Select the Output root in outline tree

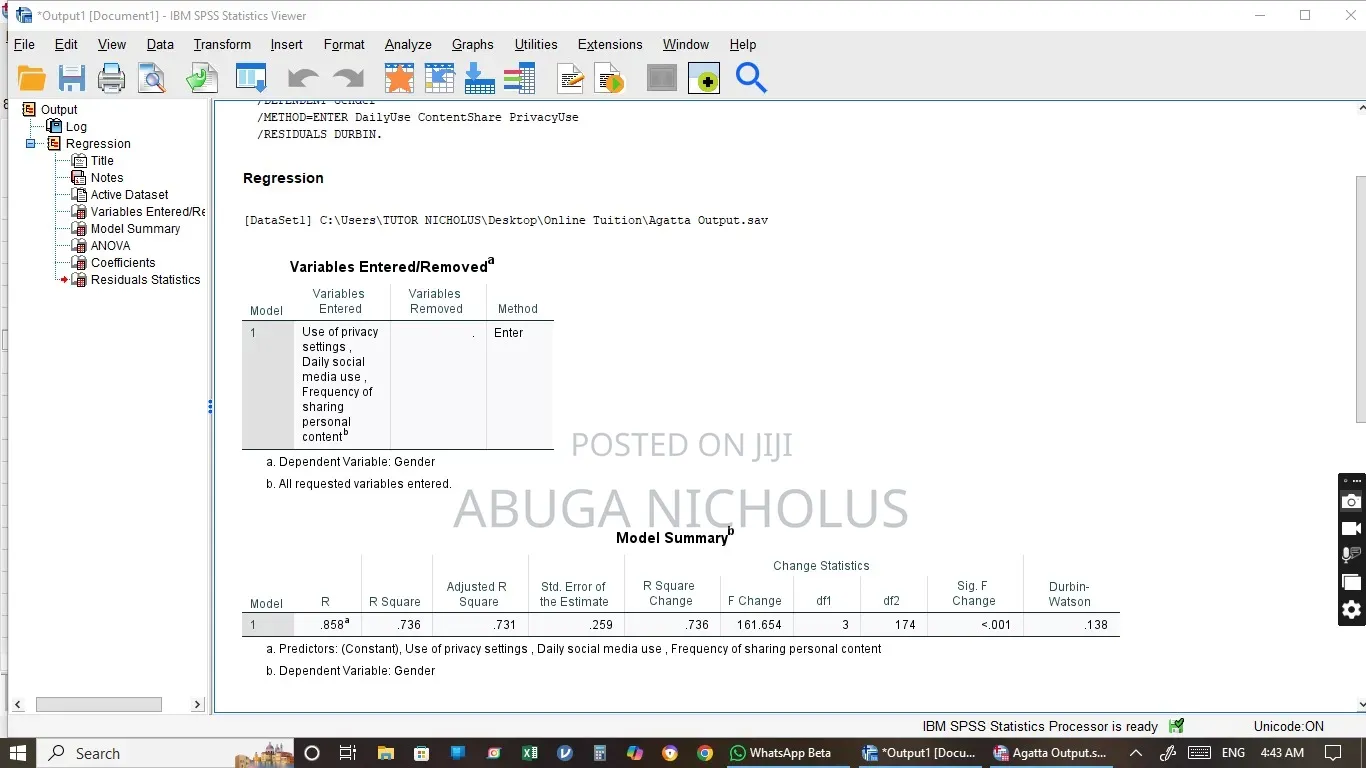(x=59, y=110)
